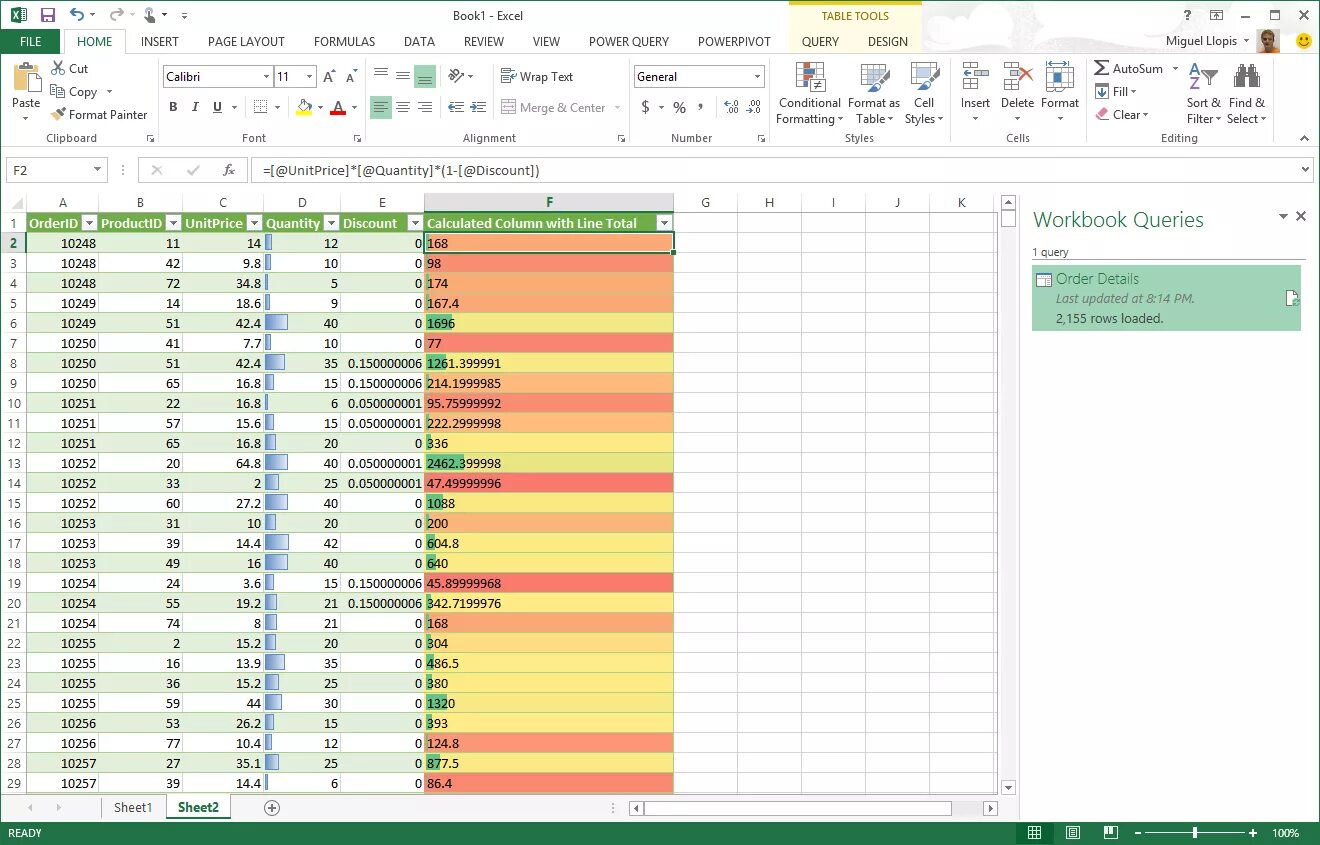Switch to the DESIGN table tools tab
Image resolution: width=1320 pixels, height=845 pixels.
pyautogui.click(x=888, y=41)
